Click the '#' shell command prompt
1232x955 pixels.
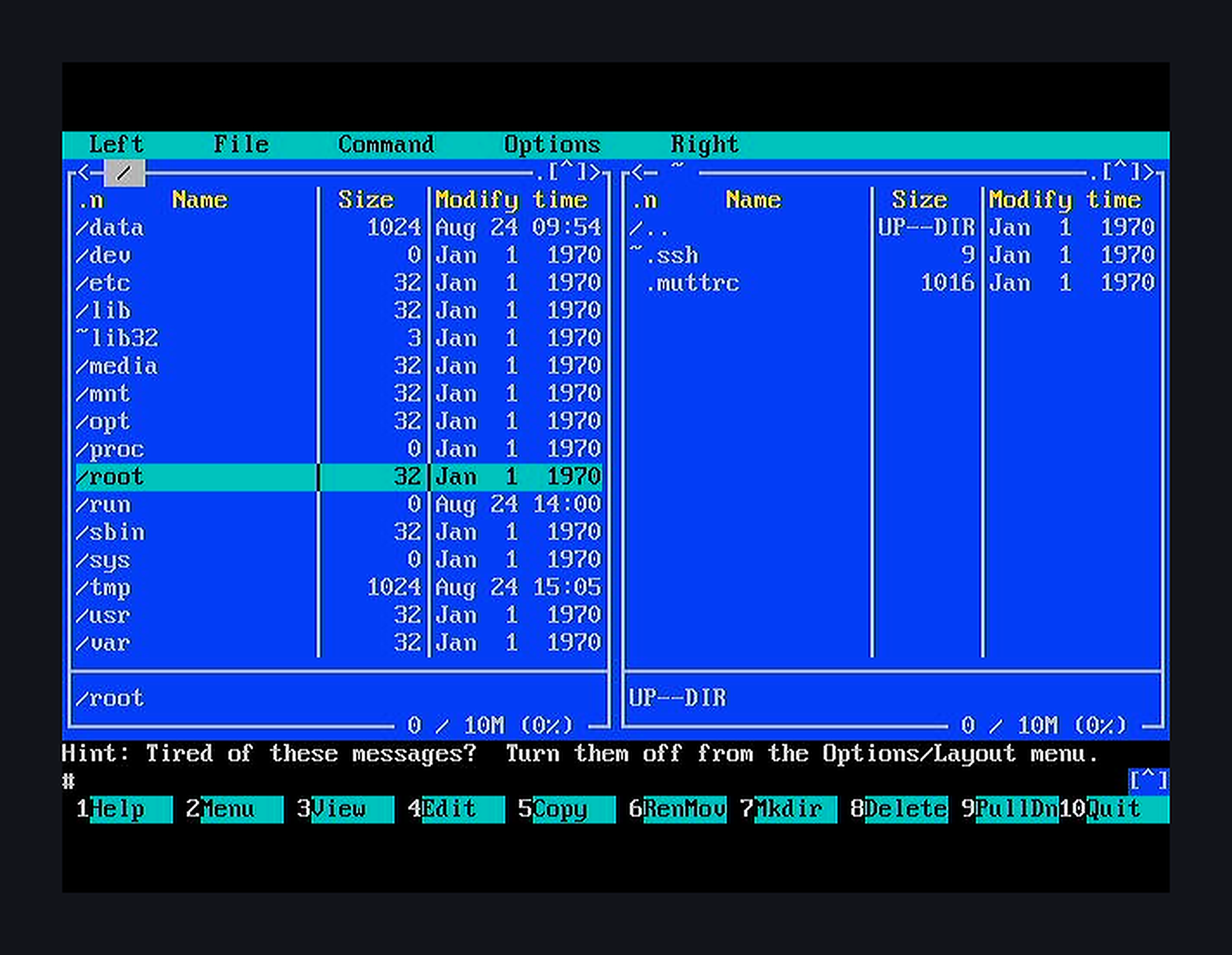click(69, 781)
